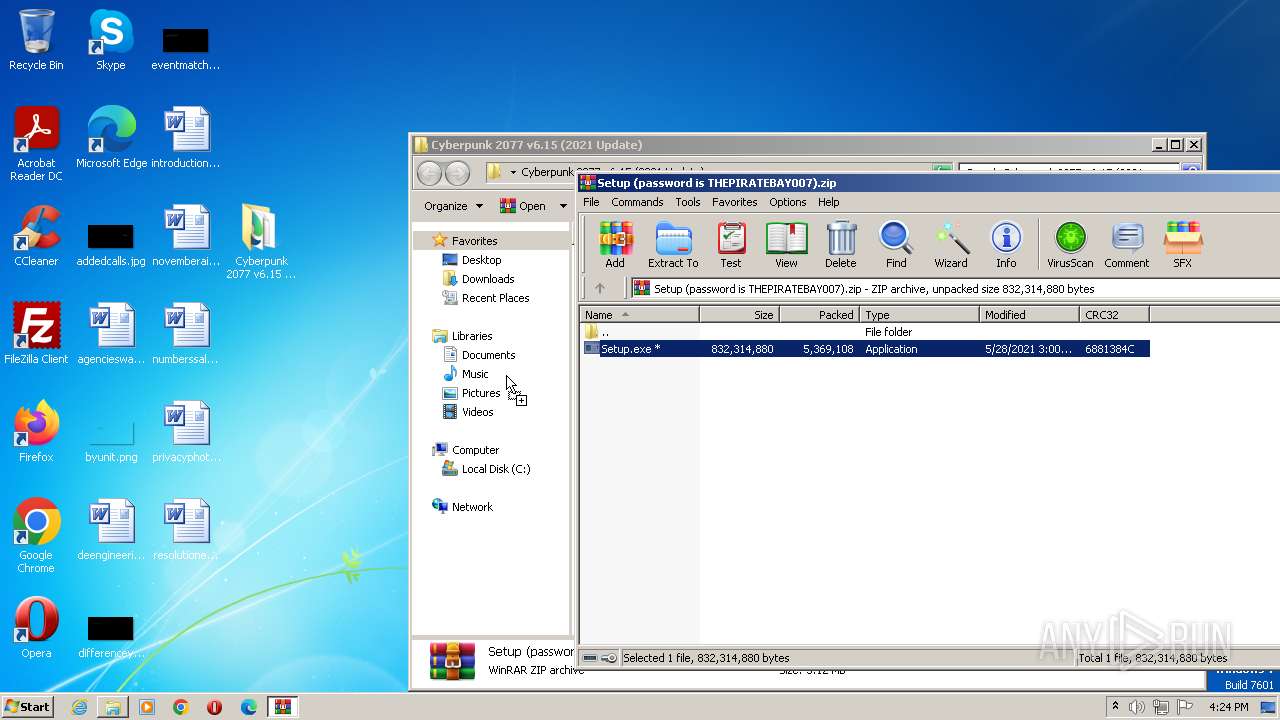Click the VirusScan green bug icon
This screenshot has height=720, width=1280.
[x=1070, y=245]
